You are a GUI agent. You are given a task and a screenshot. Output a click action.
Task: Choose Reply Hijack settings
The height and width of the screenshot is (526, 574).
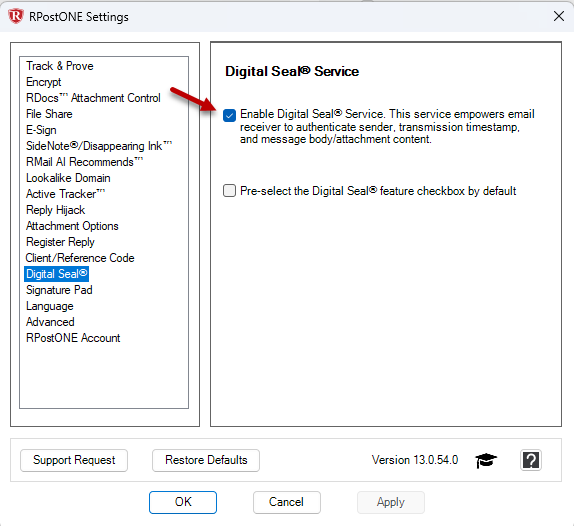[55, 210]
